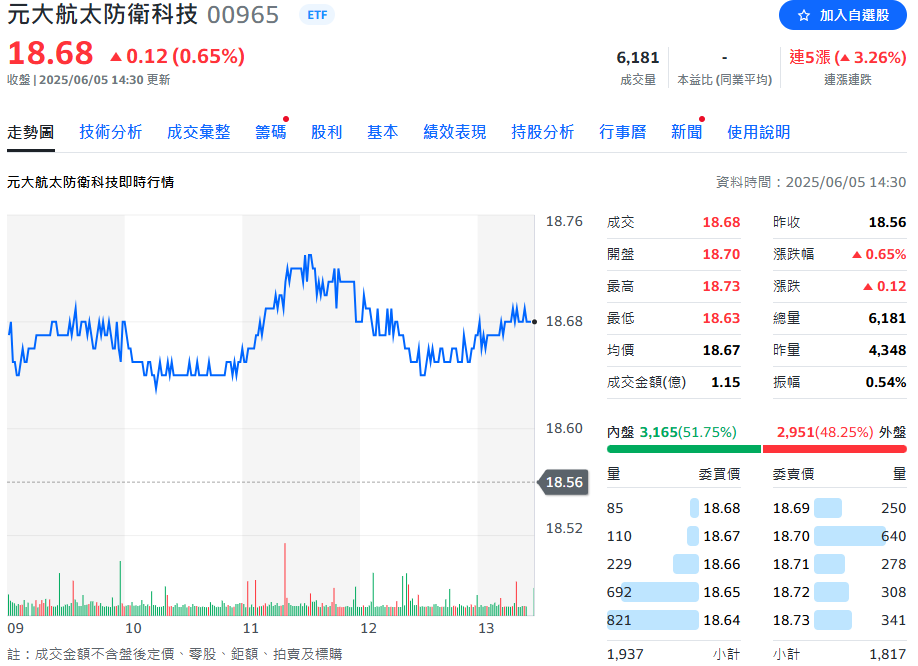Click the stock code 00965
This screenshot has width=918, height=666.
click(x=243, y=15)
